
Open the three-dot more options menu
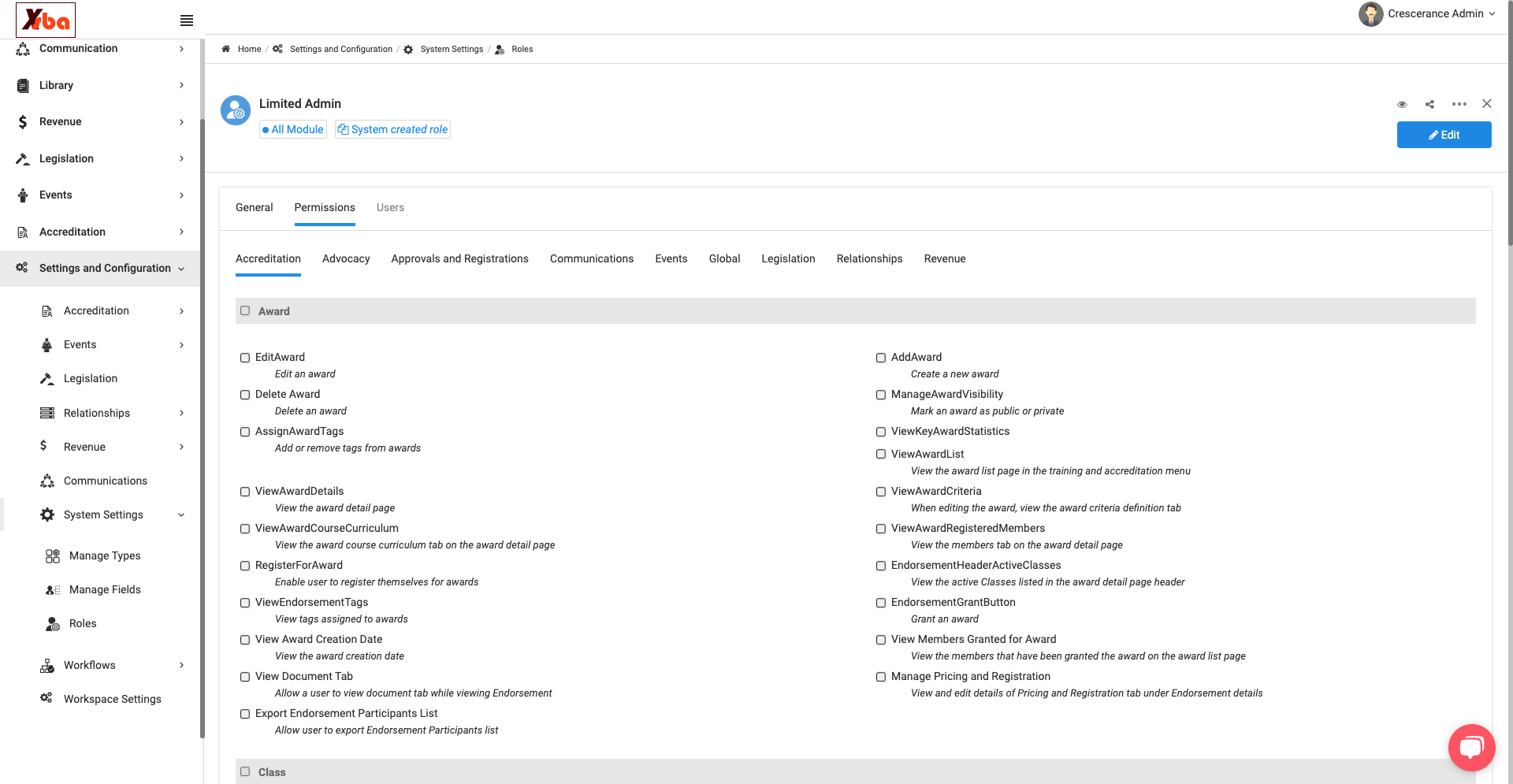[x=1459, y=104]
